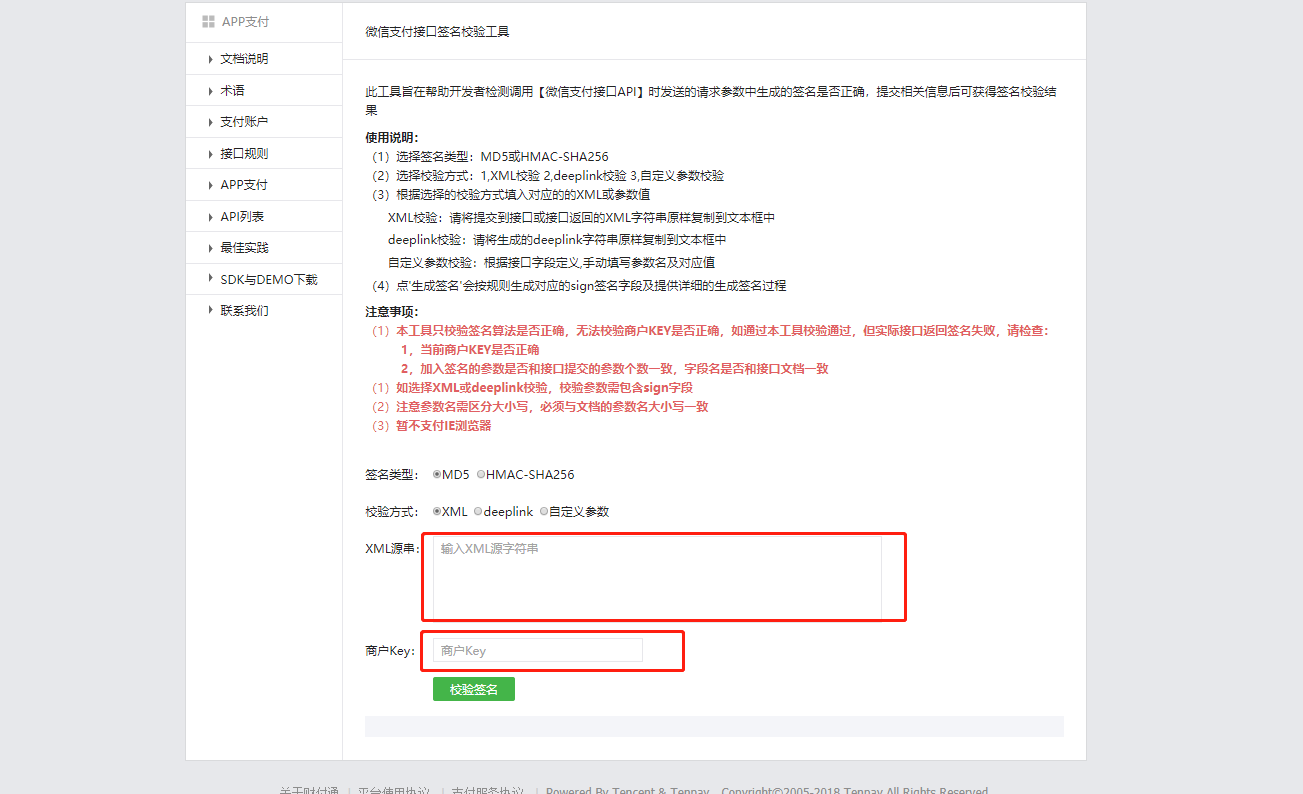Click the 使用说明 heading
Image resolution: width=1303 pixels, height=794 pixels.
coord(392,138)
